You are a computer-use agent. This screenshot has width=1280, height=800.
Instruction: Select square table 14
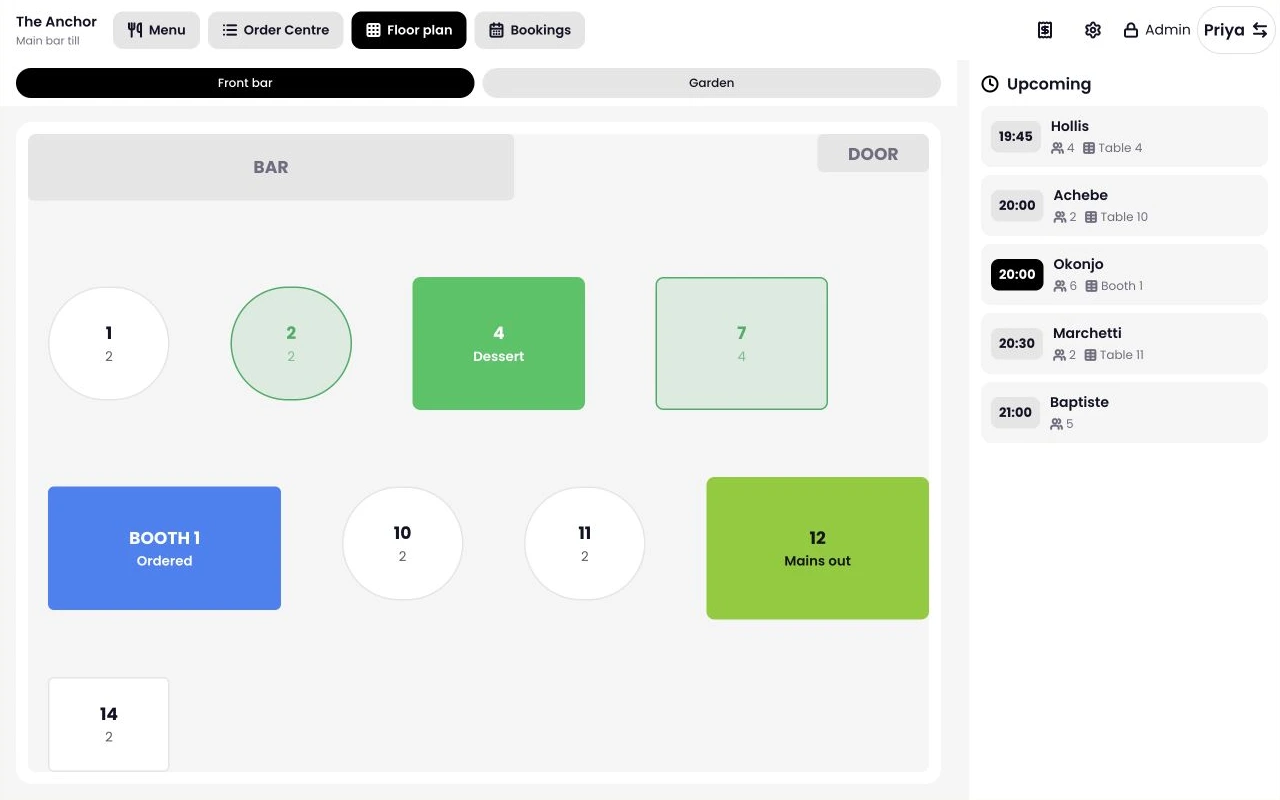click(x=109, y=725)
